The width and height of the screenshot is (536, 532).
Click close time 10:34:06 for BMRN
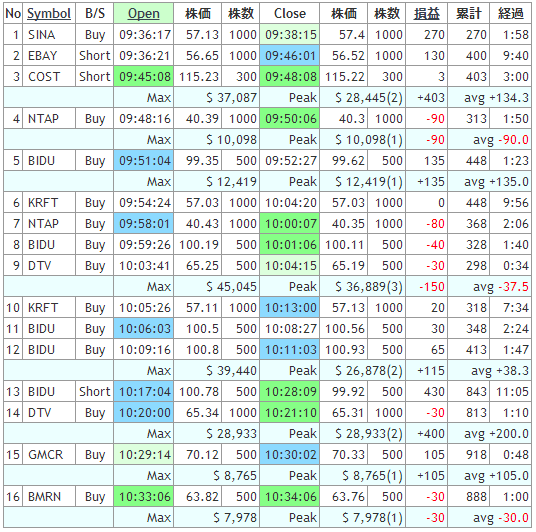point(290,496)
